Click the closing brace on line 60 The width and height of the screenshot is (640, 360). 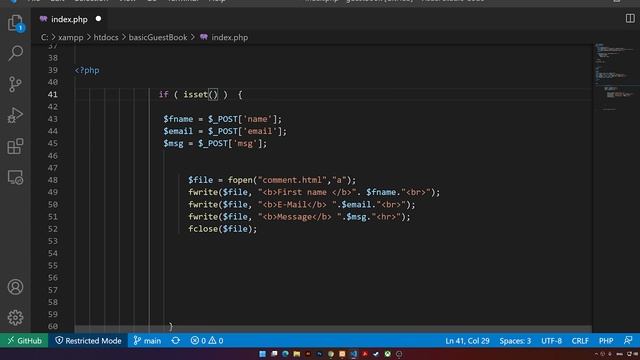pos(171,327)
